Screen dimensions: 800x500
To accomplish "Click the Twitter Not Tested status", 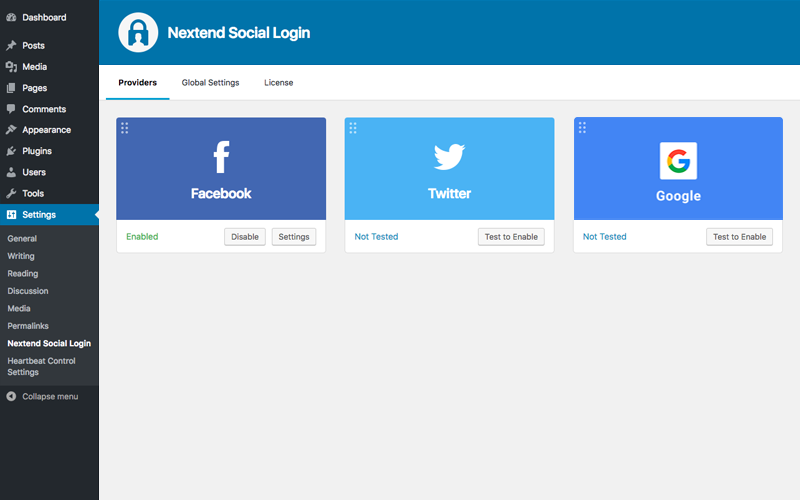I will click(377, 237).
